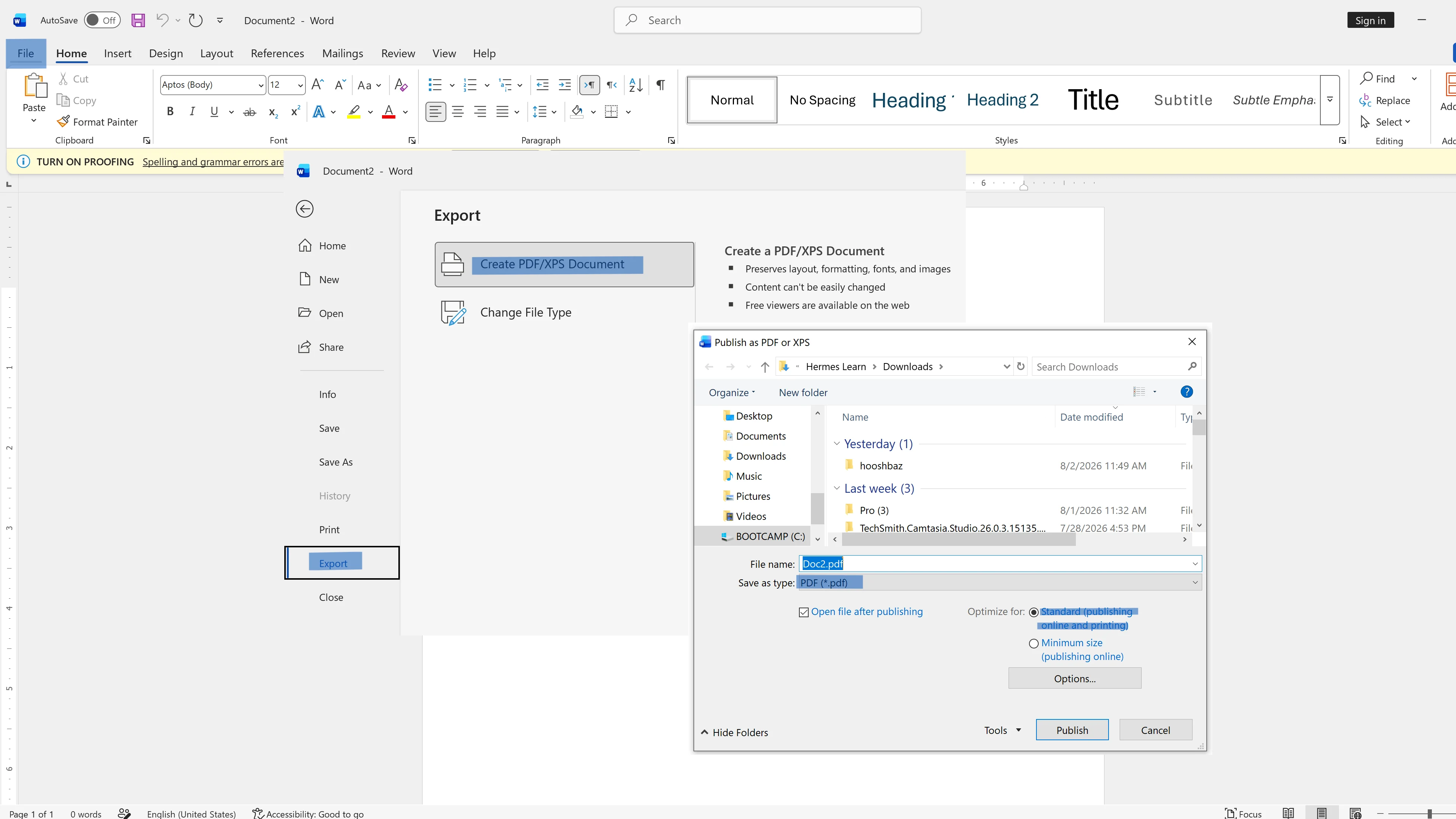Image resolution: width=1456 pixels, height=819 pixels.
Task: Click the Search Downloads field
Action: coord(1116,367)
